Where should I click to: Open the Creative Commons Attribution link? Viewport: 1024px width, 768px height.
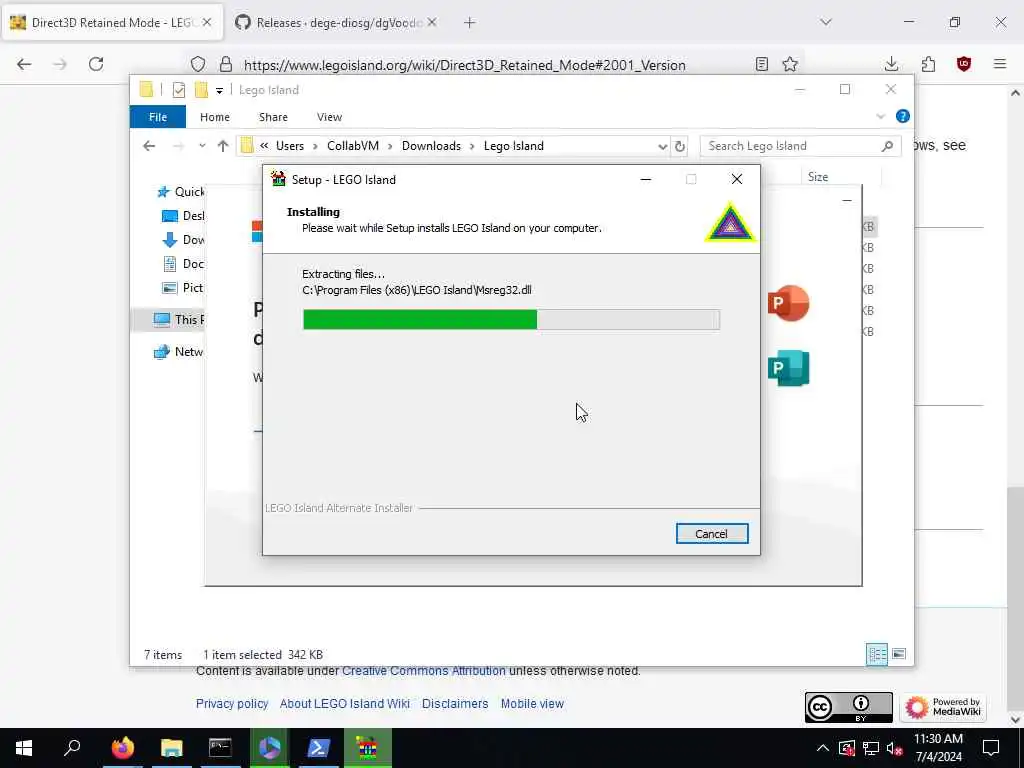(424, 671)
